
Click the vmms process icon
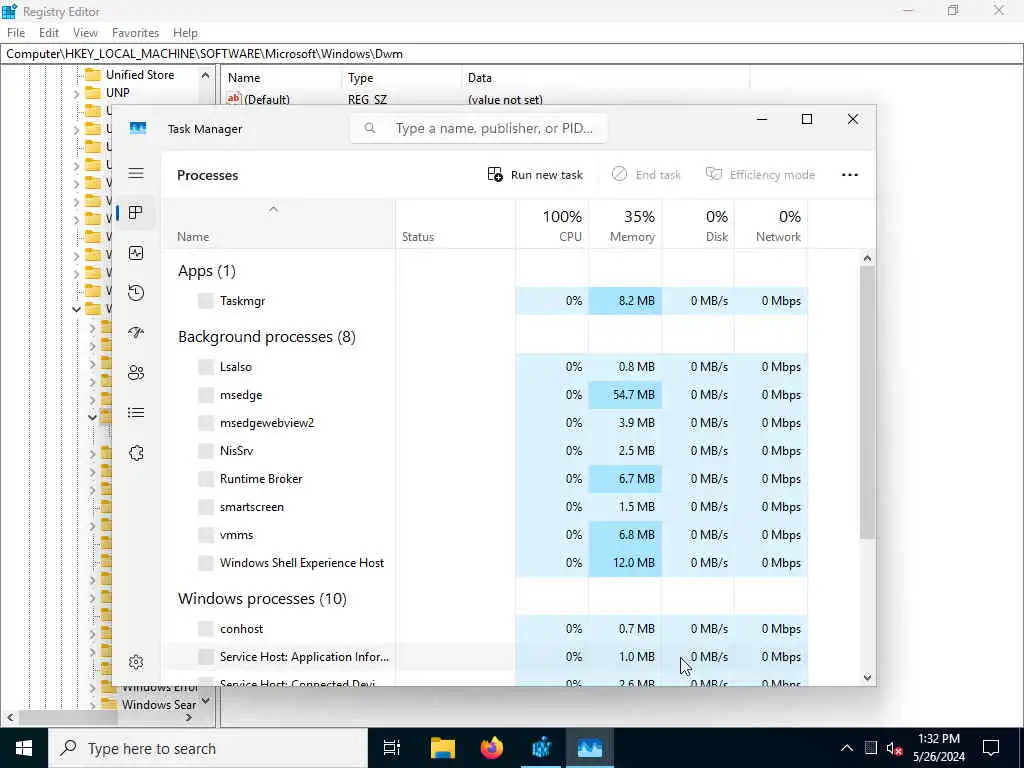206,534
